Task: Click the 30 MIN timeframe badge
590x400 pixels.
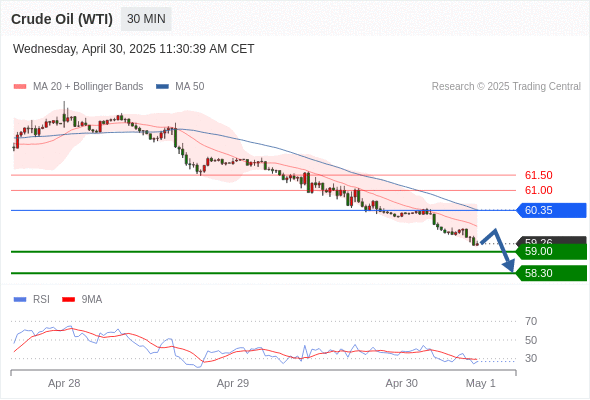Action: pyautogui.click(x=146, y=19)
